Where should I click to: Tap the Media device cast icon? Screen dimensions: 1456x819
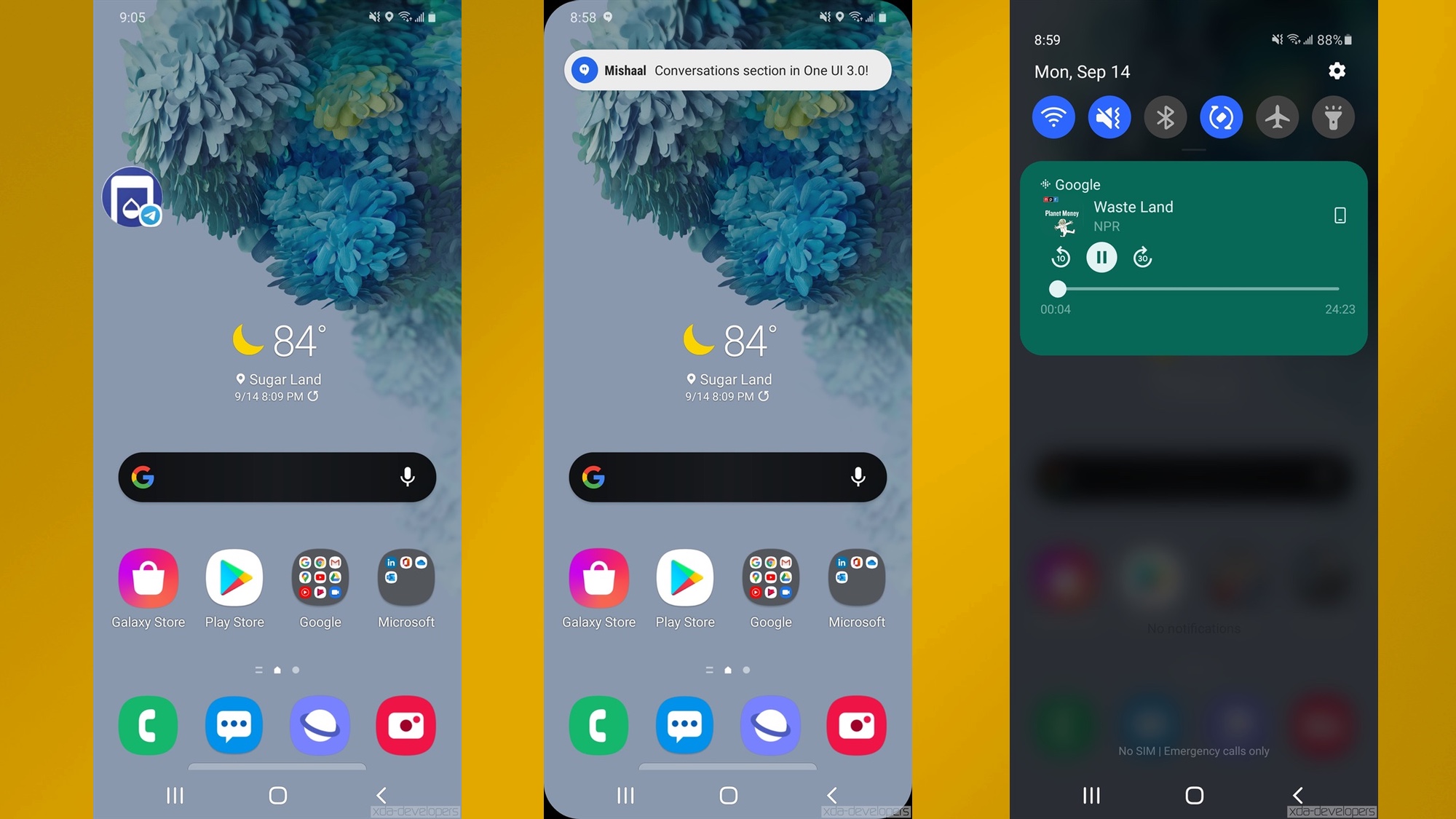pyautogui.click(x=1337, y=214)
